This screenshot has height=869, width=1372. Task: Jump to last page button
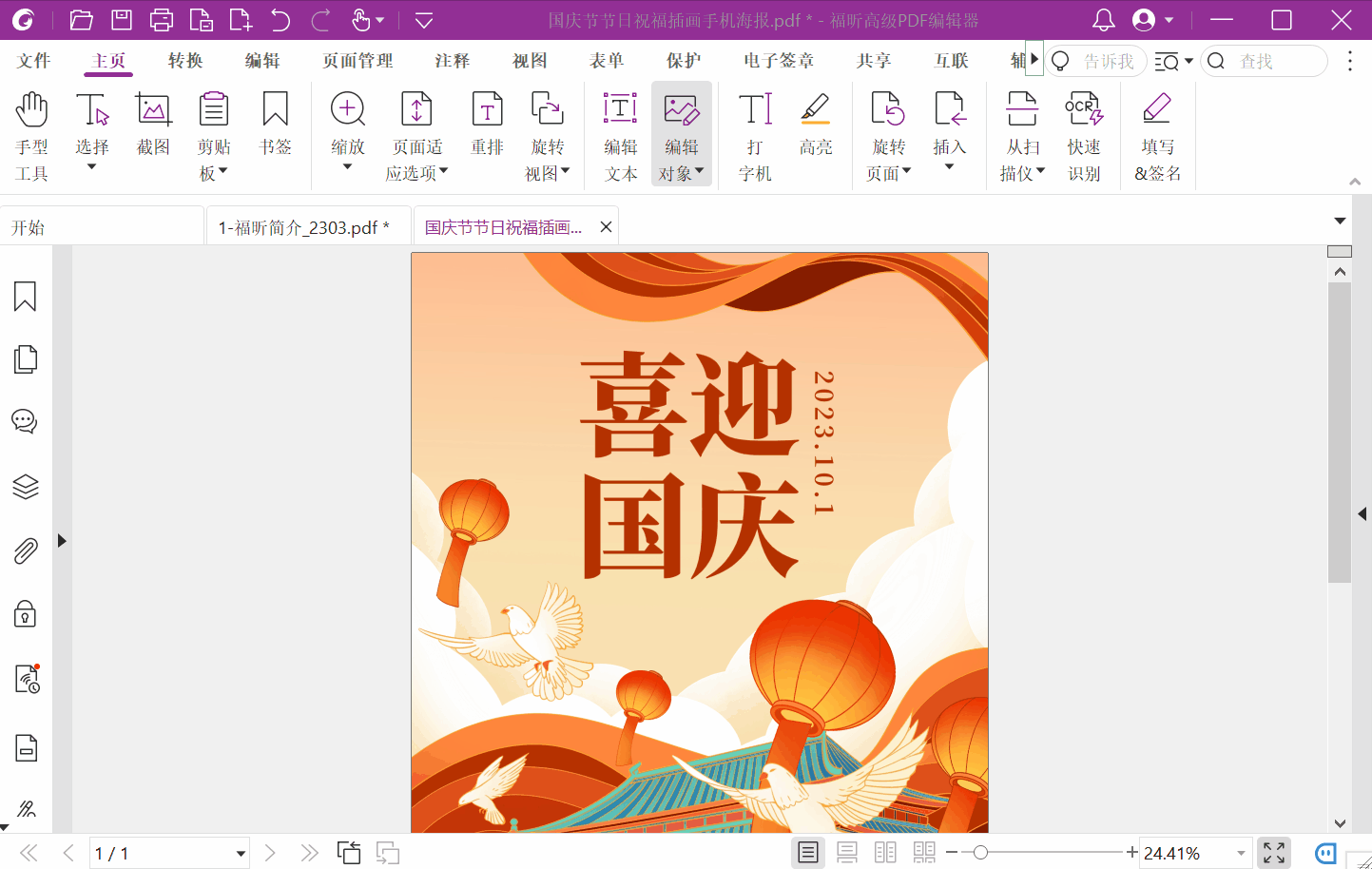[x=309, y=853]
